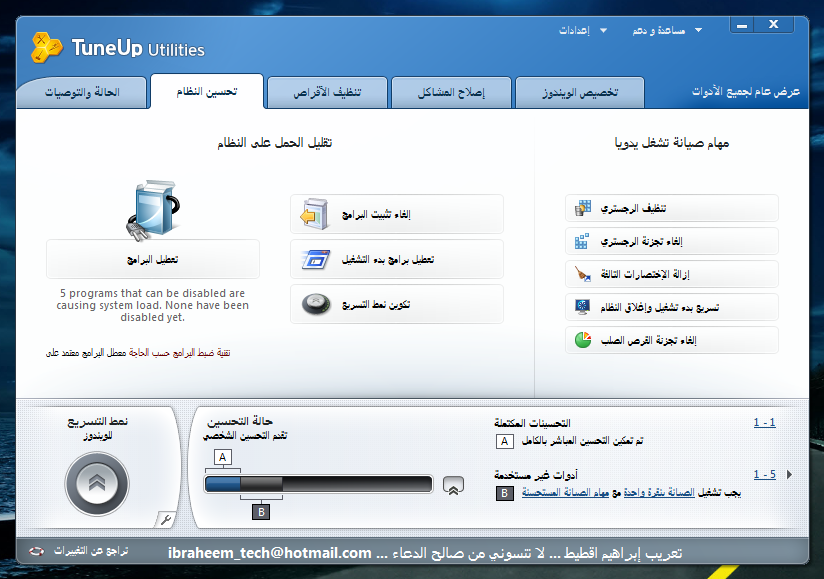Click the تعطيل البرامج button
This screenshot has height=579, width=824.
pyautogui.click(x=153, y=259)
